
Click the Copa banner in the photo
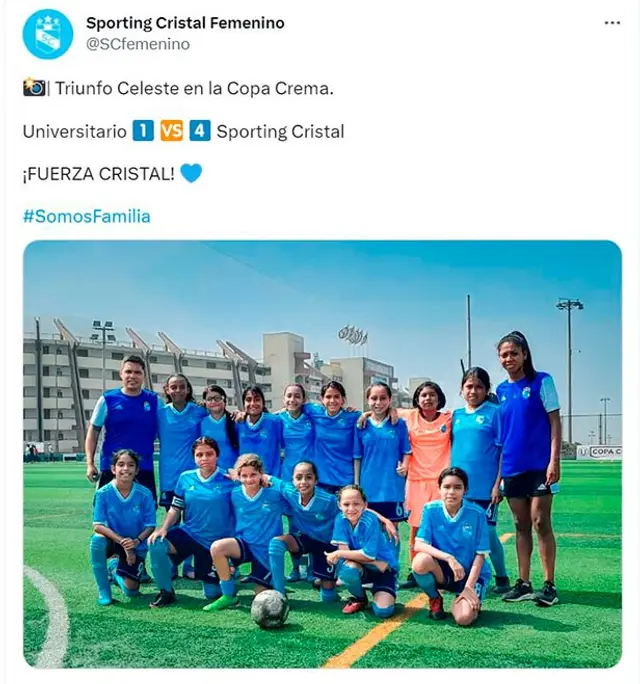point(600,451)
